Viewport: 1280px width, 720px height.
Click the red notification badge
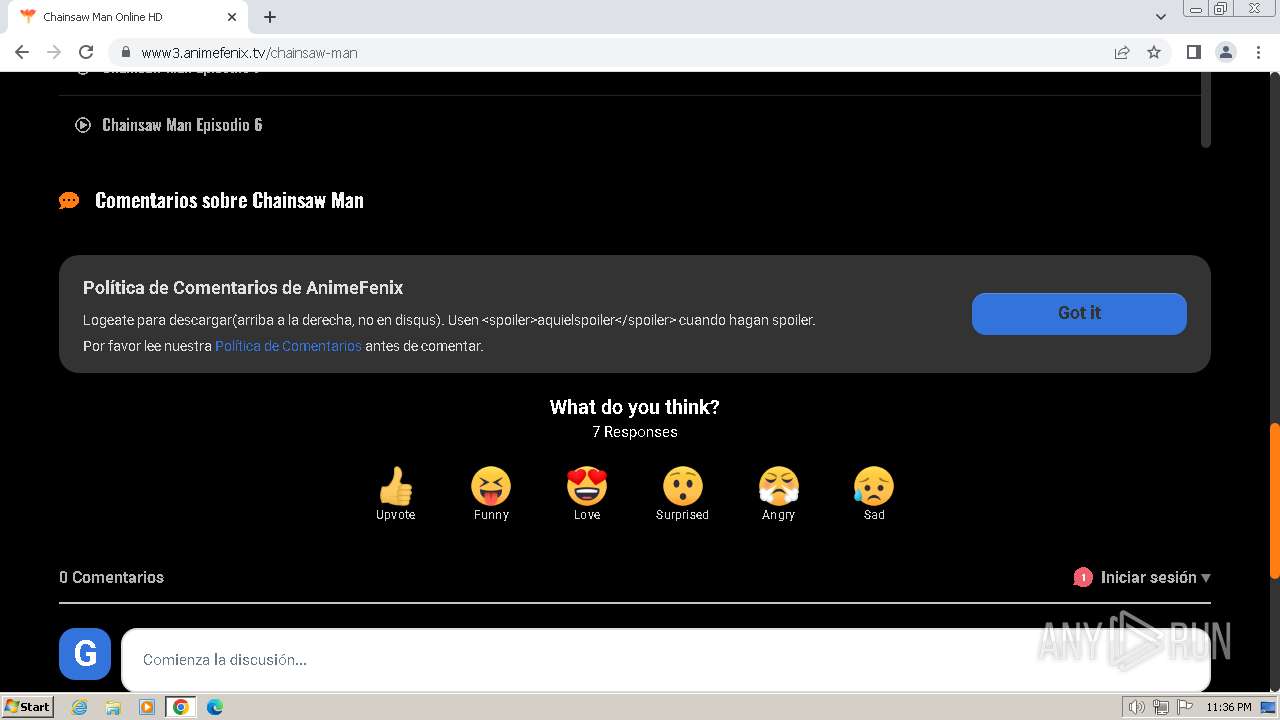tap(1082, 577)
